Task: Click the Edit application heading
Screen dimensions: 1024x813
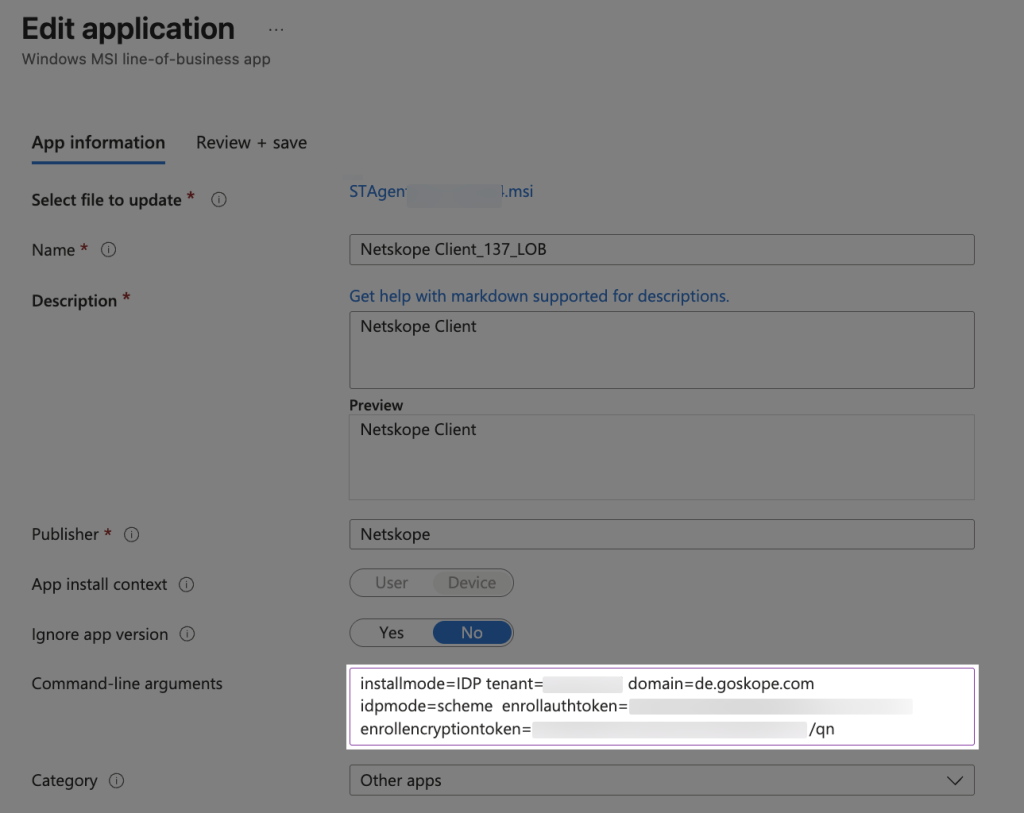Action: coord(128,29)
